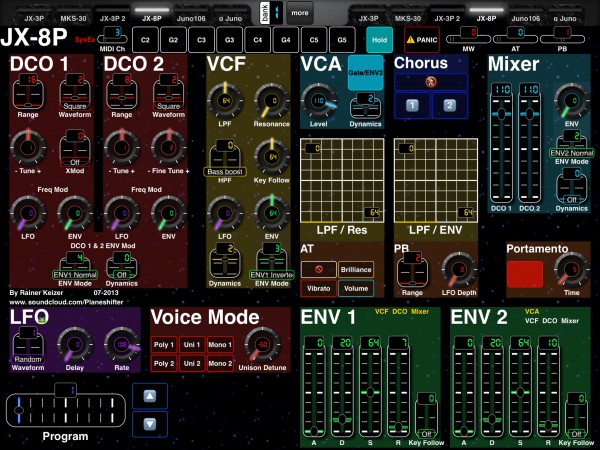Toggle VCA Gate/ENV2 button

(x=365, y=72)
